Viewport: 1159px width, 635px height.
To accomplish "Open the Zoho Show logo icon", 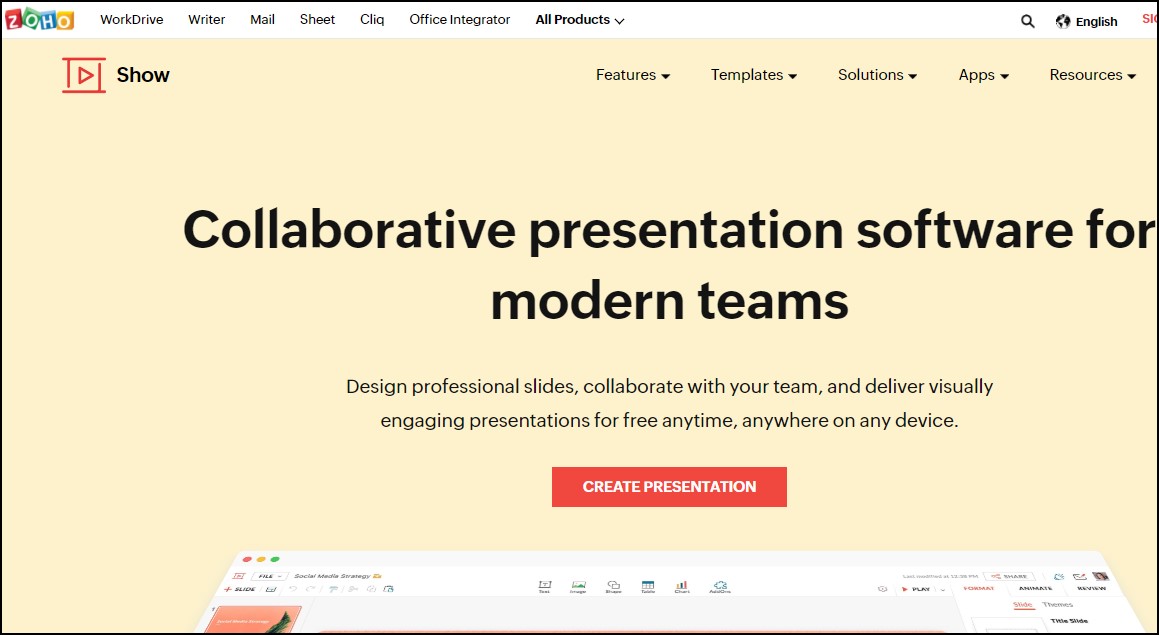I will pyautogui.click(x=84, y=75).
